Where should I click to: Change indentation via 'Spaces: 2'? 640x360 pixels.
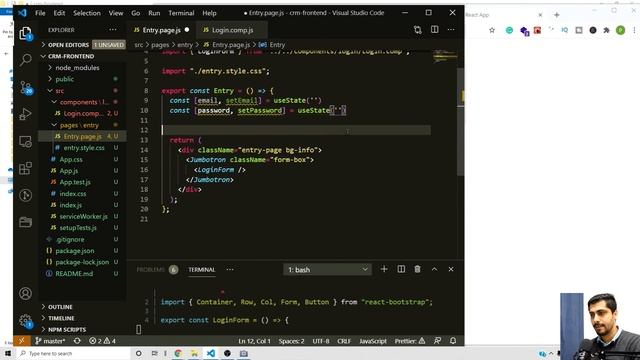(291, 340)
